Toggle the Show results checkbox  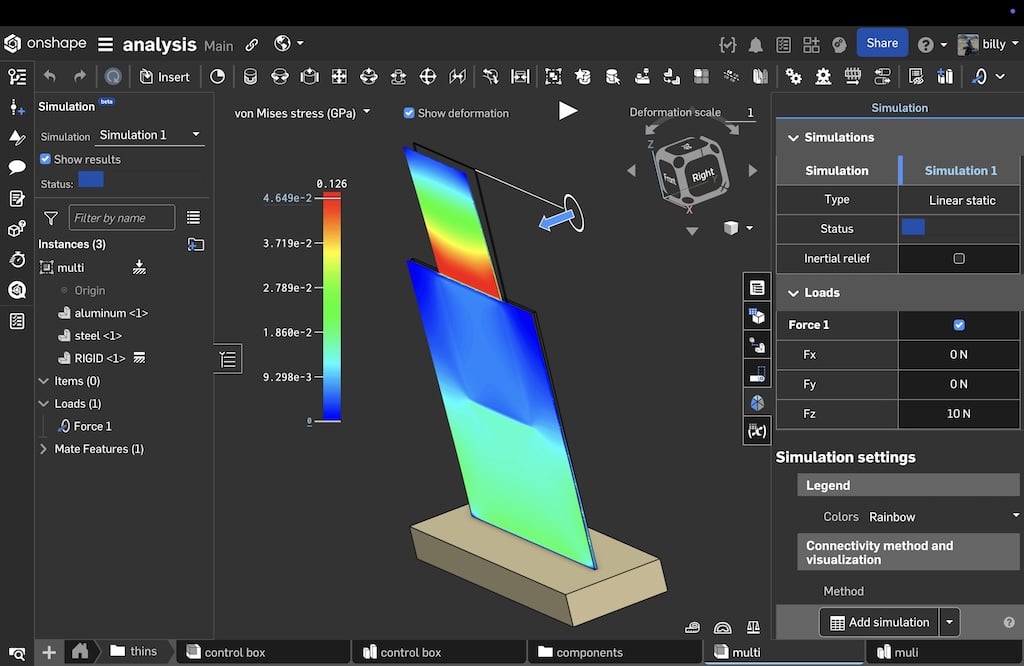(45, 159)
